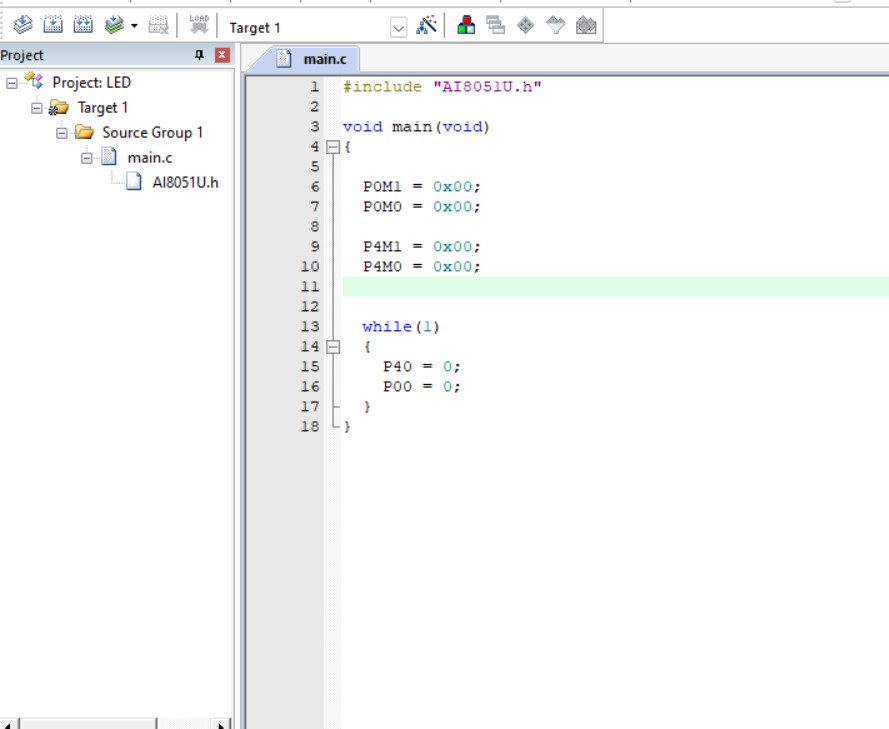
Task: Collapse the Source Group 1 folder
Action: 62,133
